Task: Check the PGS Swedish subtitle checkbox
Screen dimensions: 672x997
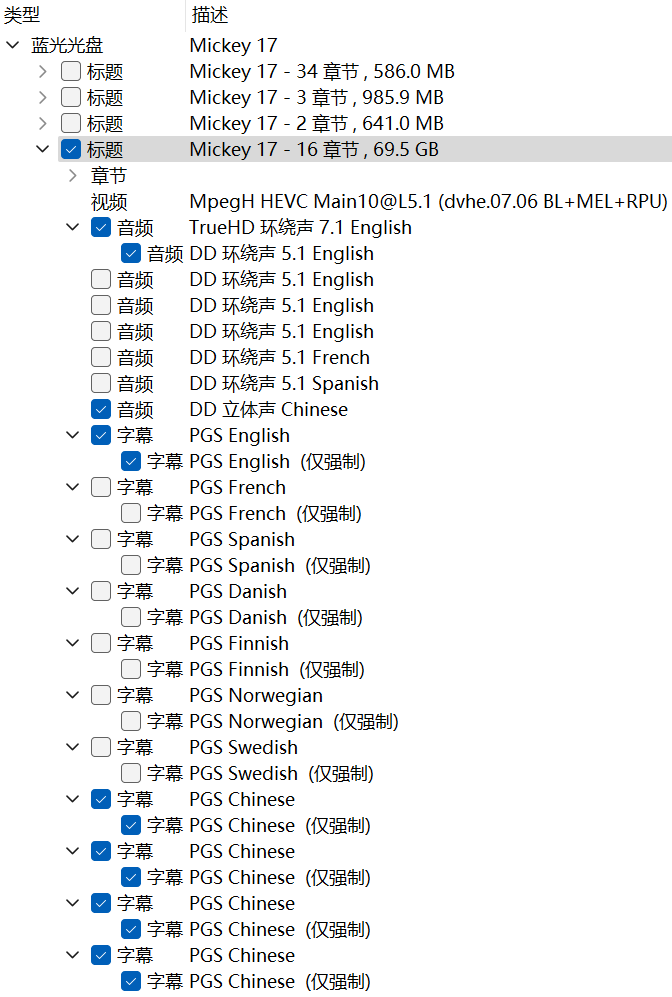Action: click(100, 748)
